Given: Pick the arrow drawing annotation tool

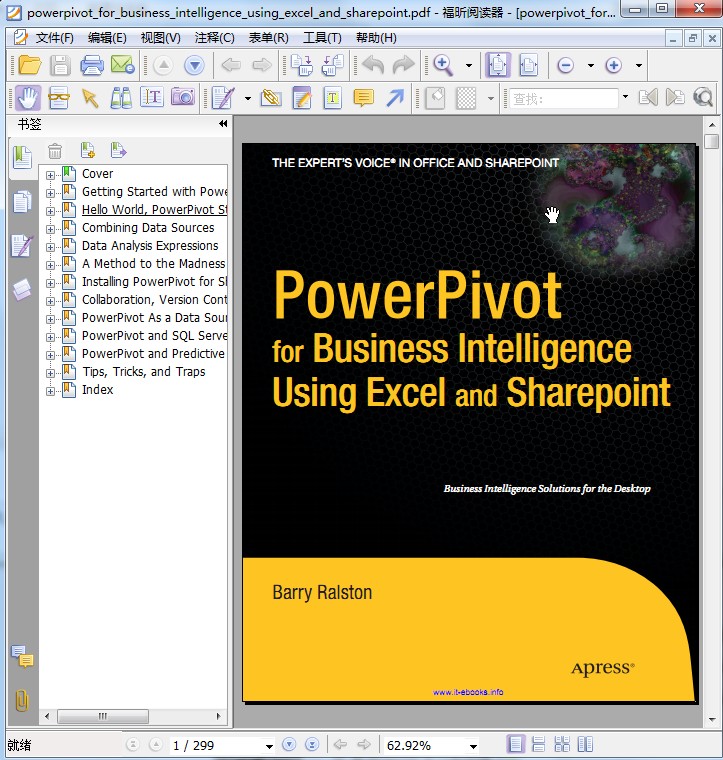Looking at the screenshot, I should (x=395, y=98).
